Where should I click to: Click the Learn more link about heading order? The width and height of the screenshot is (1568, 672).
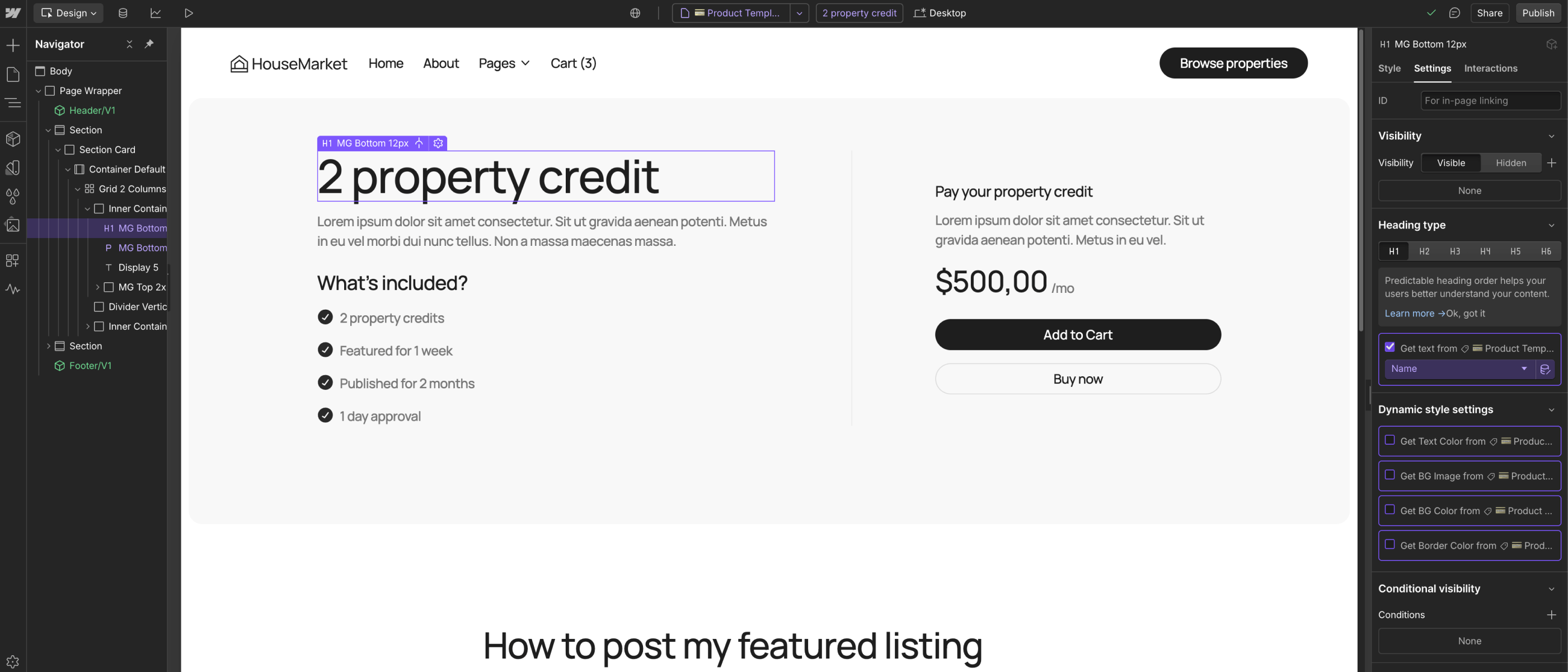click(1410, 313)
